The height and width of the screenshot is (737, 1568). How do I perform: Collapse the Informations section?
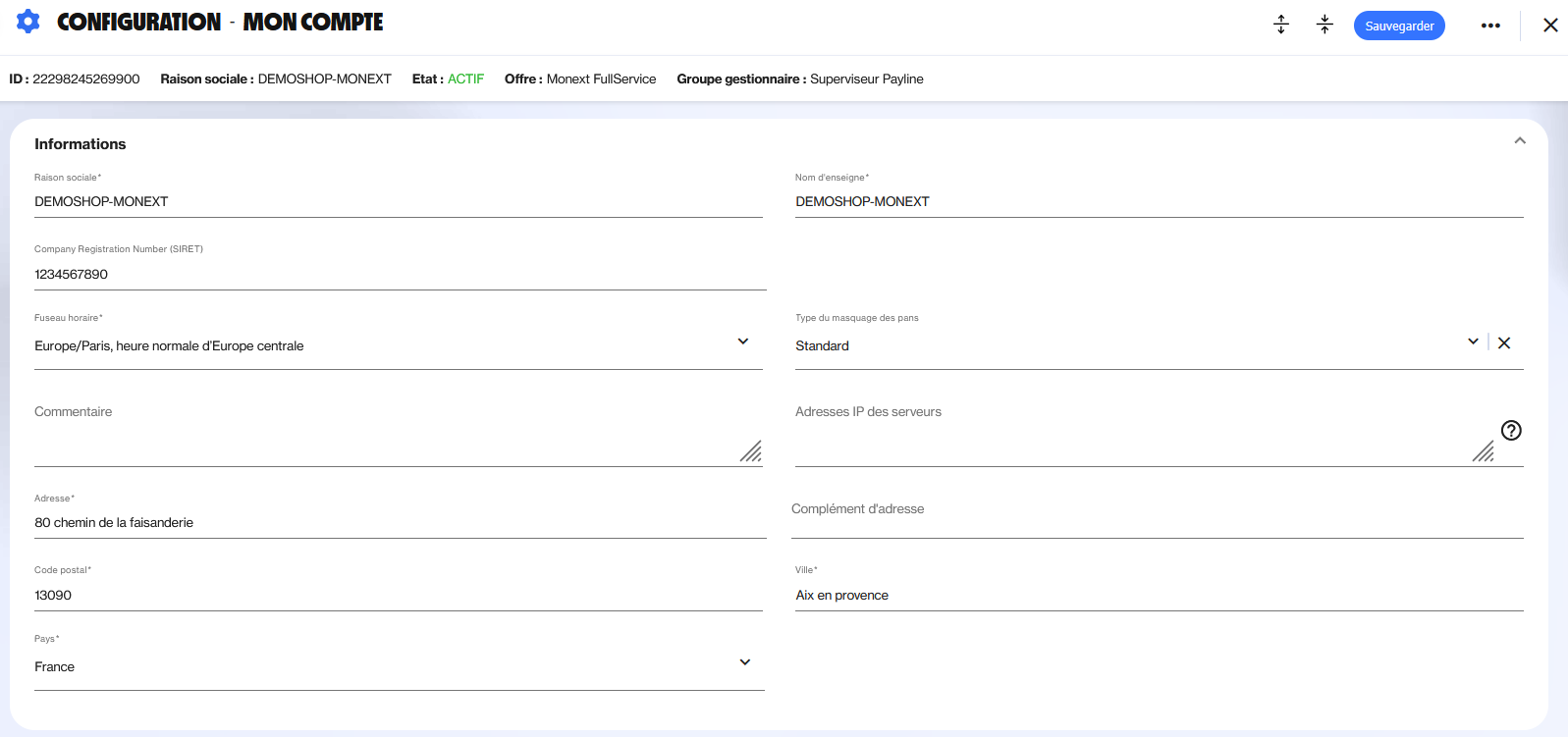click(x=1519, y=141)
